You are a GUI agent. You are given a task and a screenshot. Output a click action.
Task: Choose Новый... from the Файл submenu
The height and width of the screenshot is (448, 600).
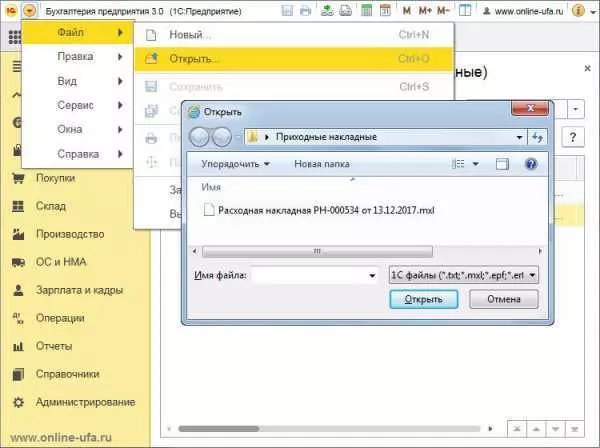[293, 35]
